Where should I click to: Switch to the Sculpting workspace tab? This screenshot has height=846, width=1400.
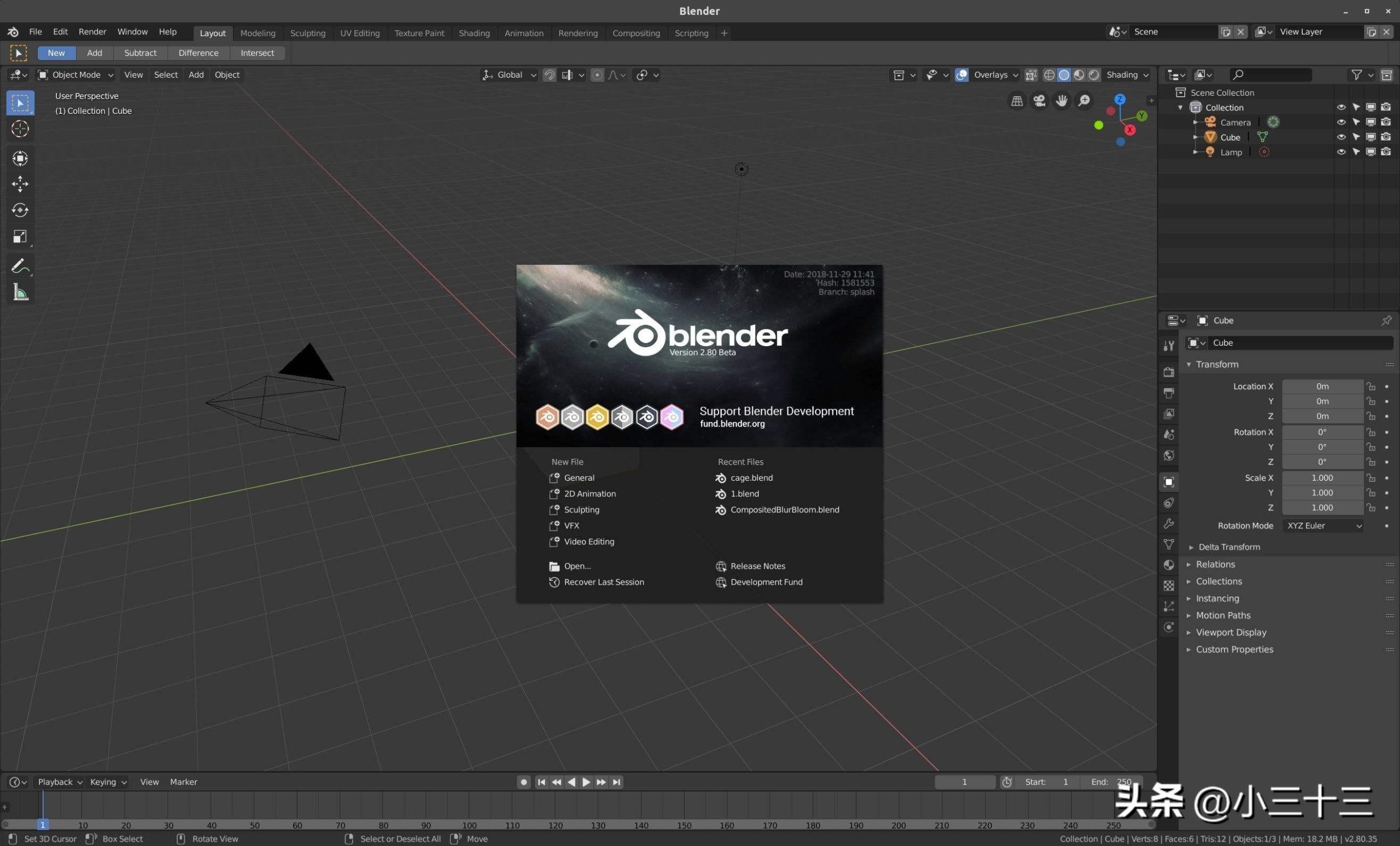pos(307,33)
